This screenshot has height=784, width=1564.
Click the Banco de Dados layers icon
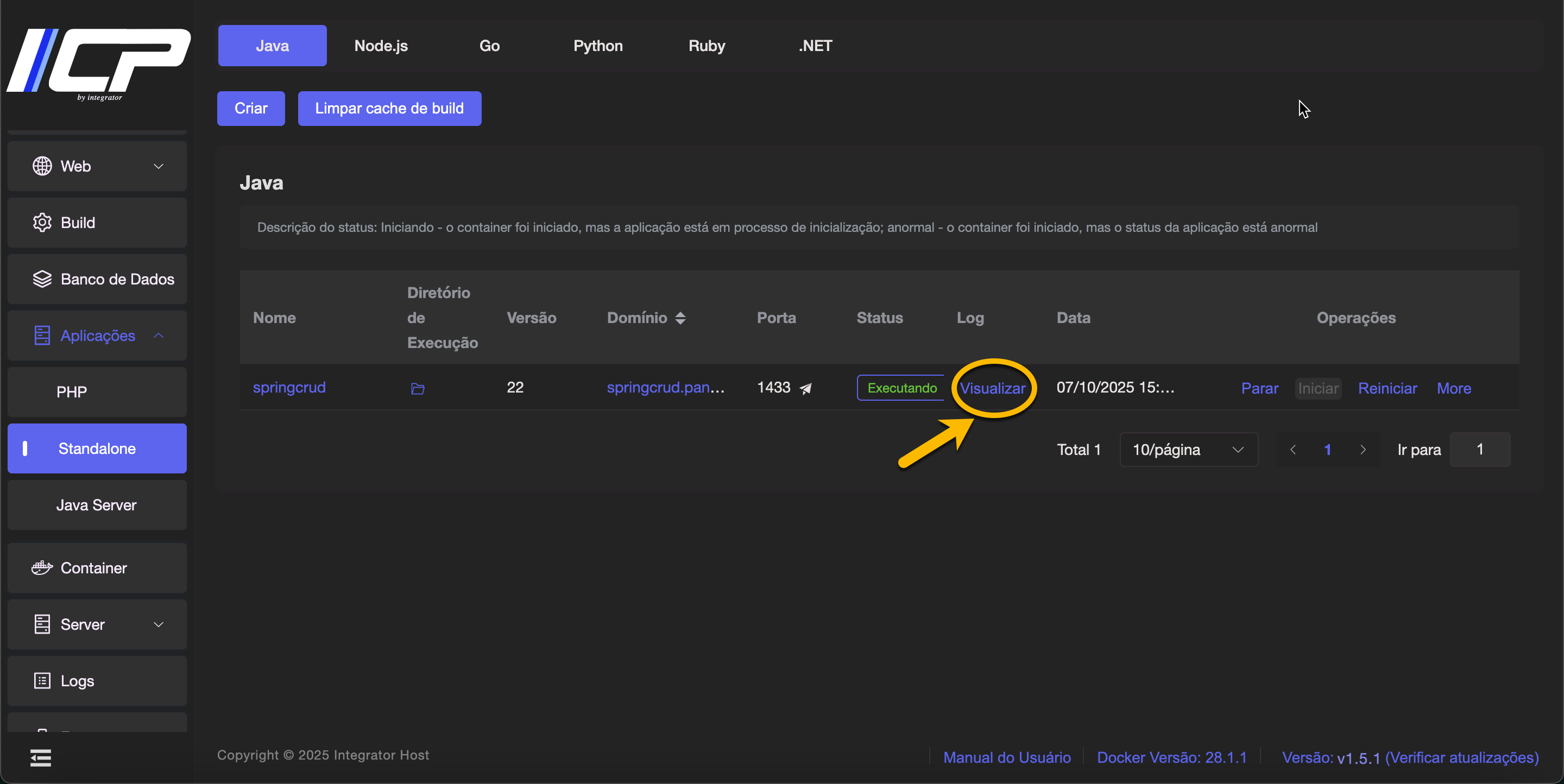pyautogui.click(x=42, y=279)
